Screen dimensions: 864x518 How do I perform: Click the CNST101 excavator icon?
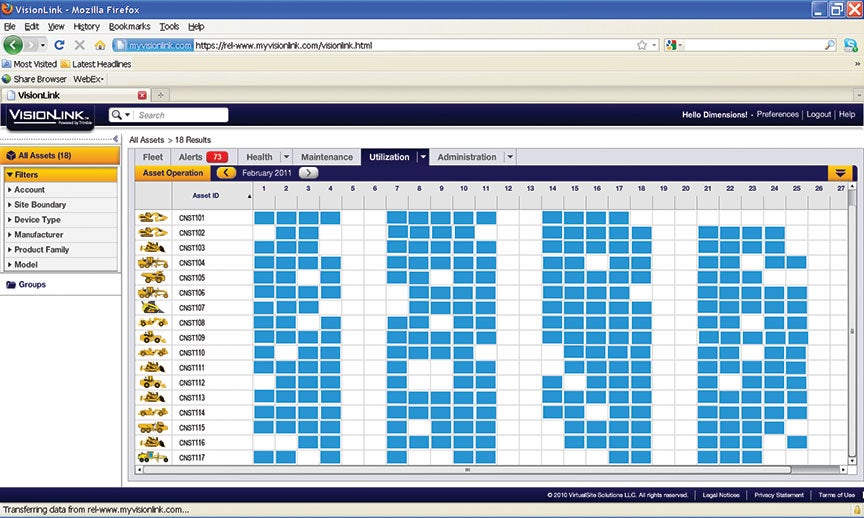click(153, 218)
